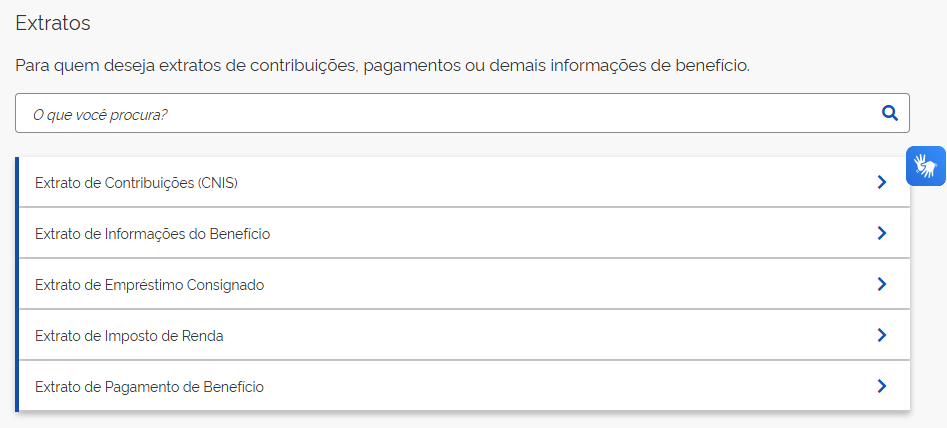Open the VLibras sign language widget
Screen dimensions: 947x428
(926, 166)
